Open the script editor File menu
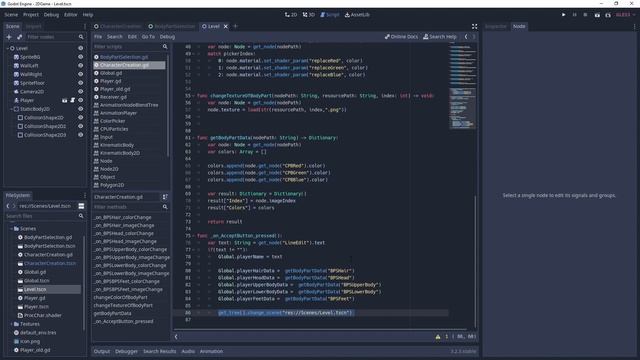Screen dimensions: 640x360 [98, 37]
